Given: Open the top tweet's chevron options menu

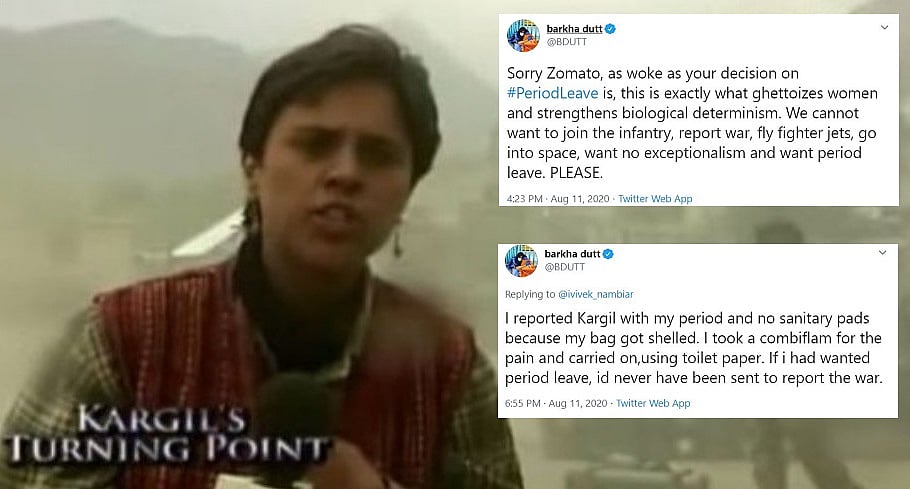Looking at the screenshot, I should pyautogui.click(x=884, y=27).
